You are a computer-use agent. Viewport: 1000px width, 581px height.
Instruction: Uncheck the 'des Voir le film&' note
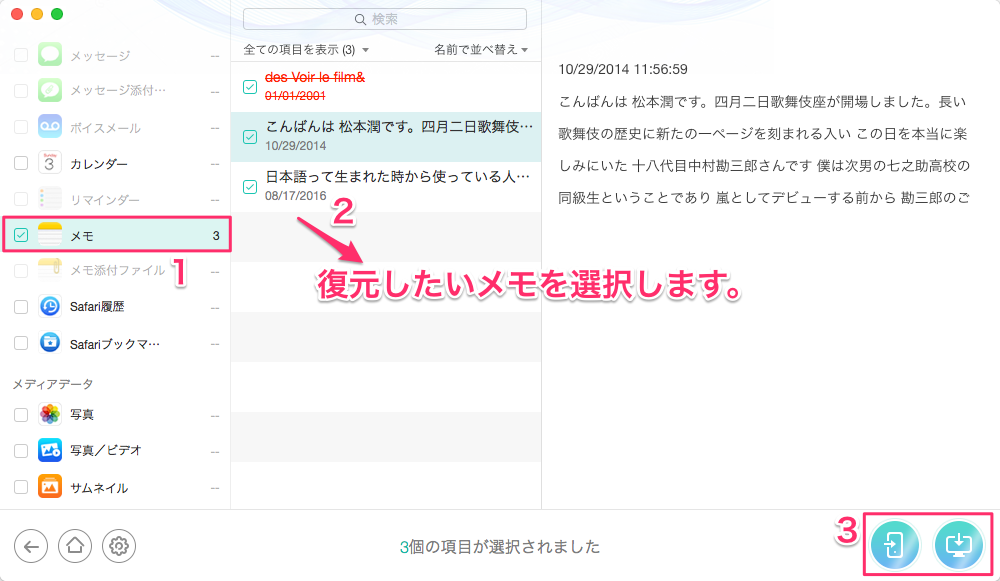point(250,87)
